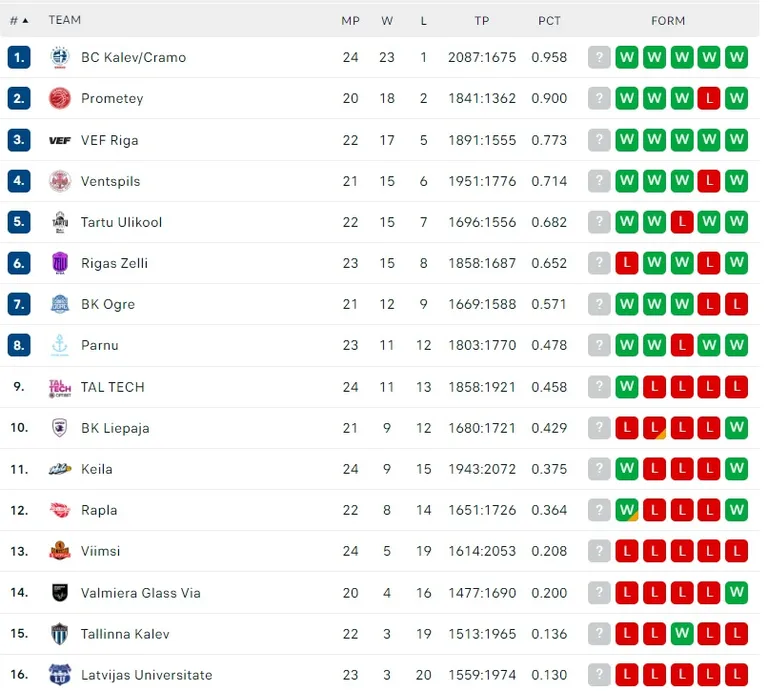Click the BC Kalev/Cramo team logo
Screen dimensions: 768x691
(x=60, y=57)
